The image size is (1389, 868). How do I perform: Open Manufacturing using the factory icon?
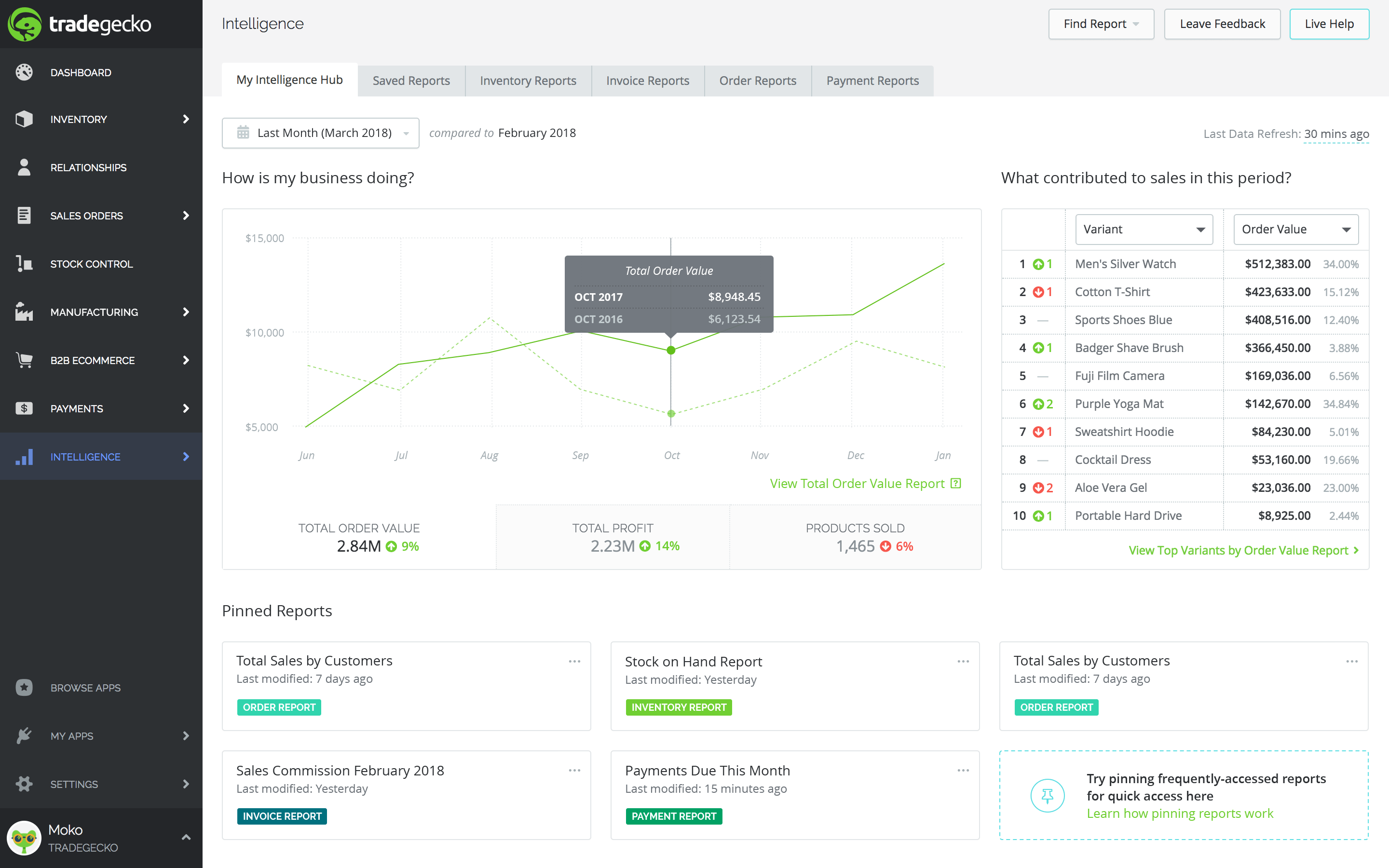24,312
